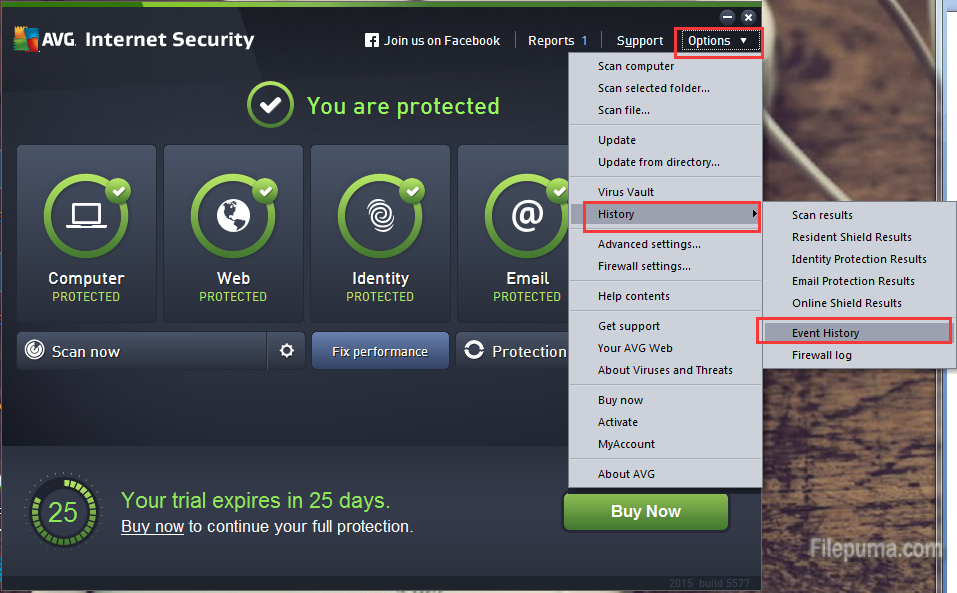
Task: Open Firewall log entry
Action: point(822,355)
